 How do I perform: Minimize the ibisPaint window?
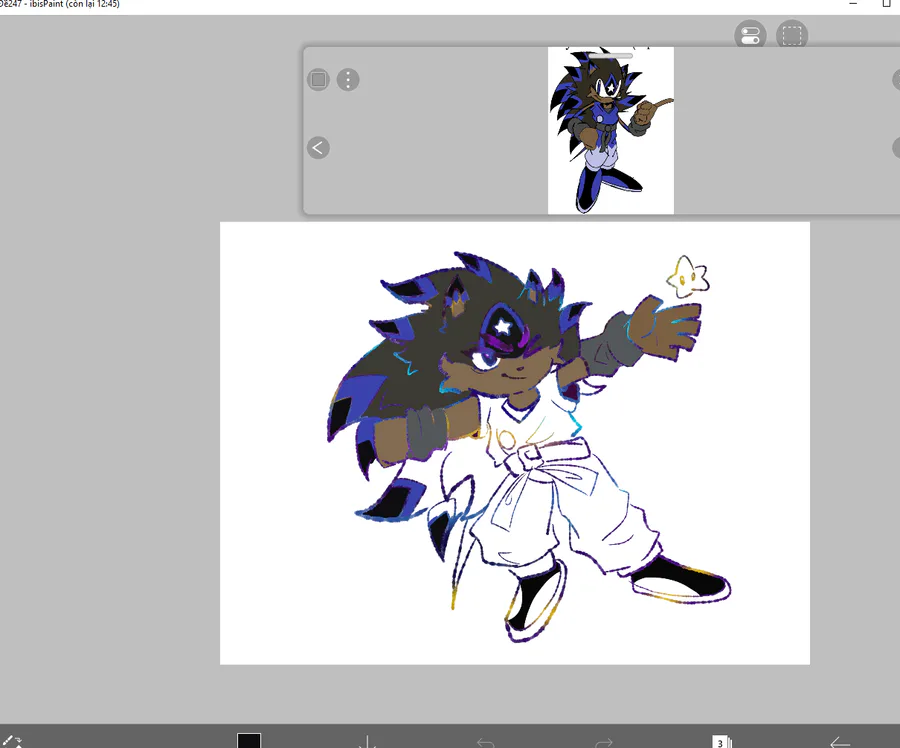tap(853, 3)
